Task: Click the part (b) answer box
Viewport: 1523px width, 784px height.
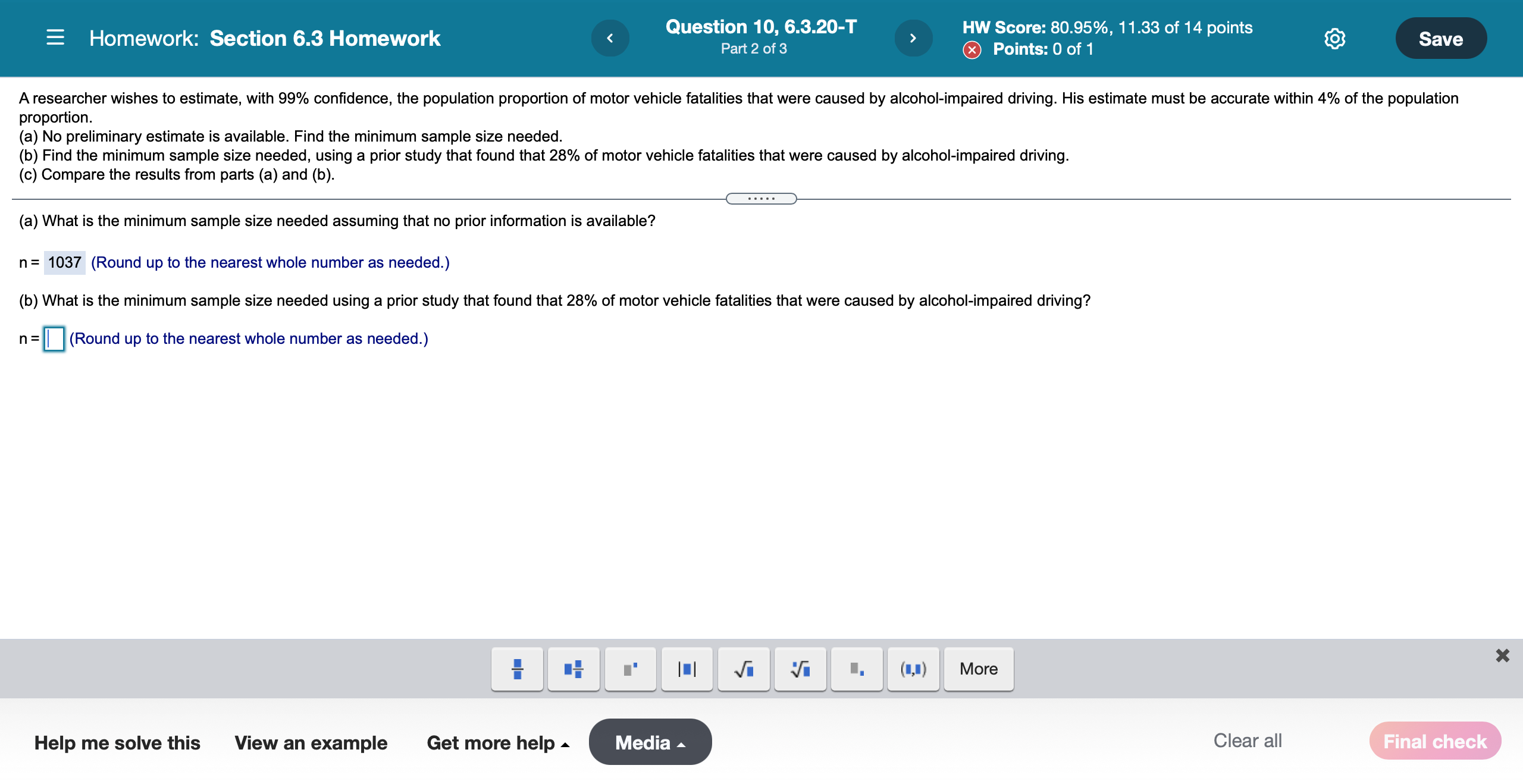Action: click(x=54, y=339)
